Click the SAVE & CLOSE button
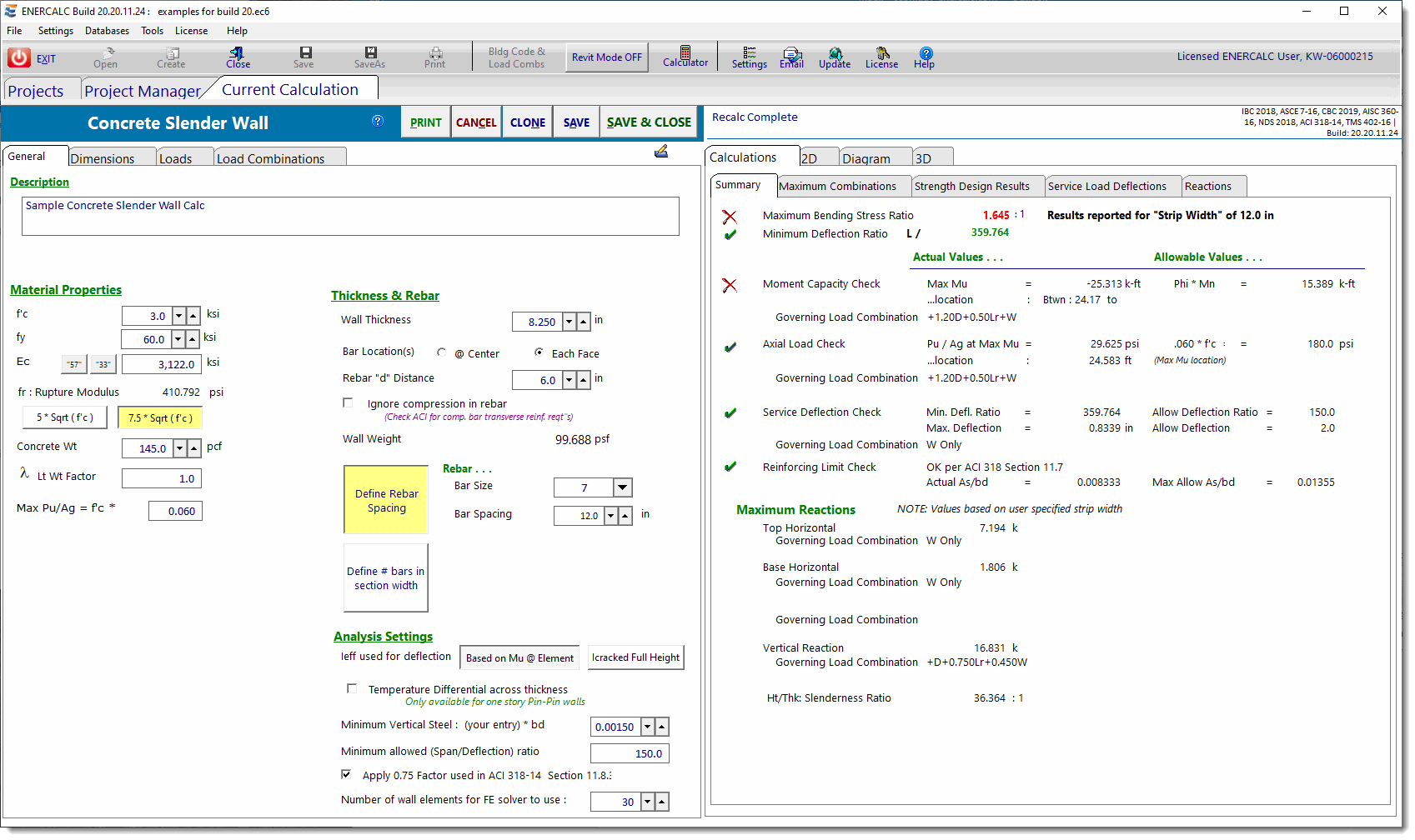 [649, 122]
